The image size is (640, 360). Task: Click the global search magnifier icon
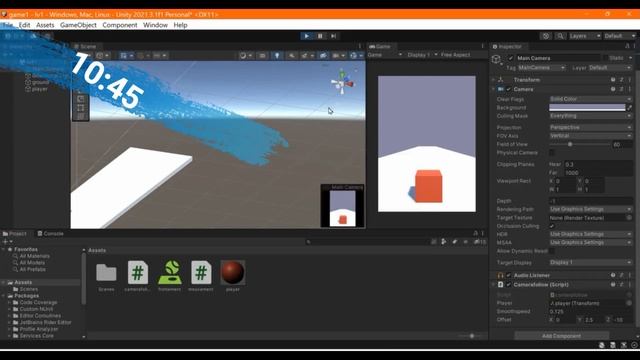560,36
